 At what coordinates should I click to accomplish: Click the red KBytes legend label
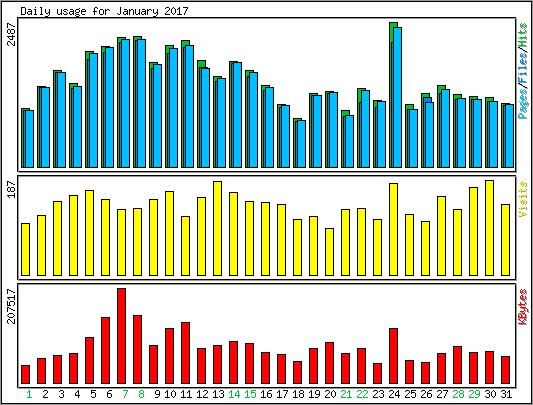click(x=523, y=306)
